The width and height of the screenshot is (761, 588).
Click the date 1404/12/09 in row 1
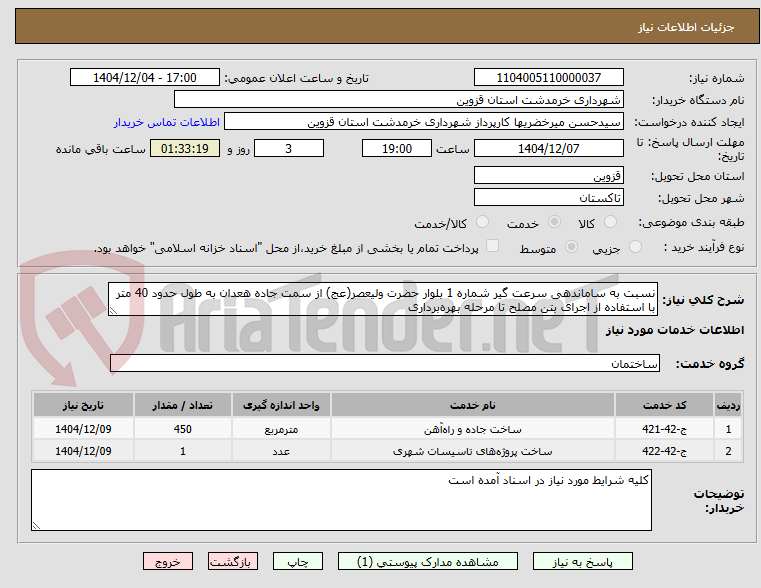[83, 429]
